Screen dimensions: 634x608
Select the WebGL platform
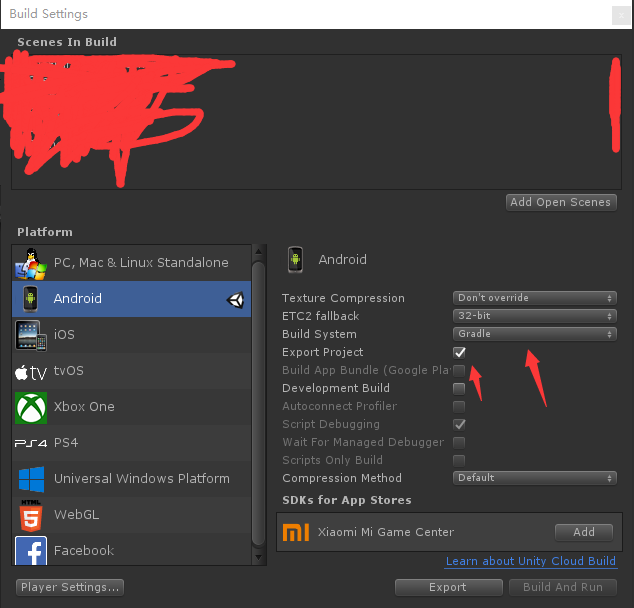point(131,515)
